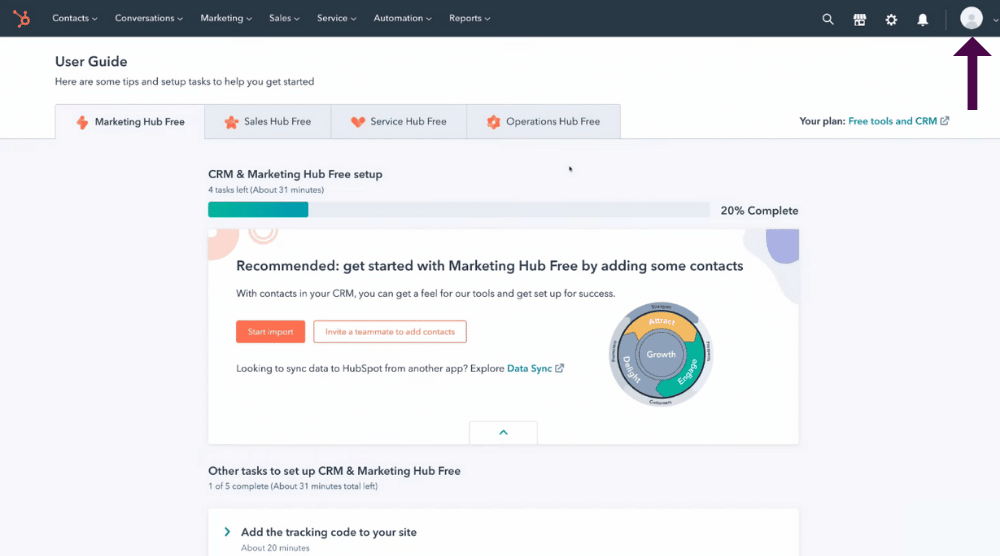Click the Marketing Hub lightning icon
1000x556 pixels.
[82, 122]
